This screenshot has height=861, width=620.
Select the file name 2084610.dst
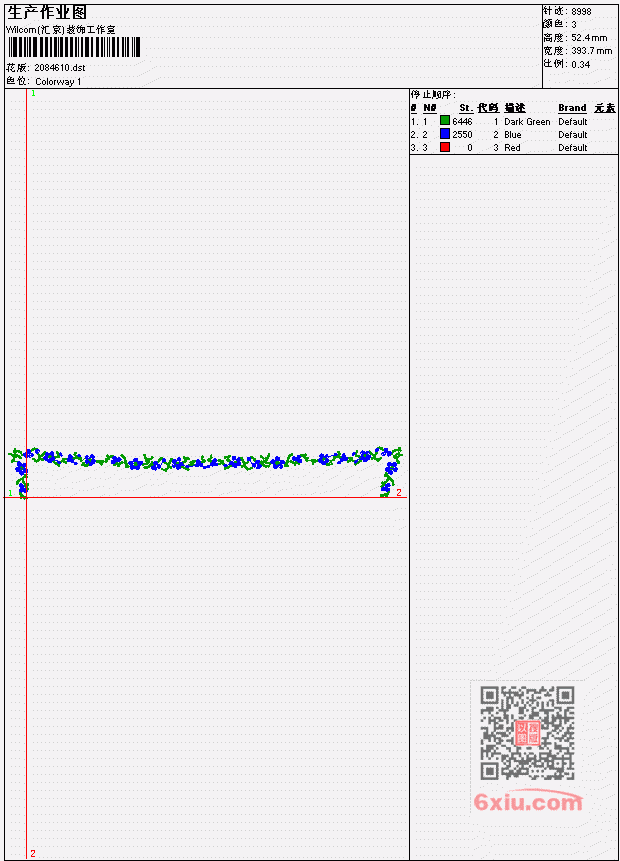click(x=59, y=68)
